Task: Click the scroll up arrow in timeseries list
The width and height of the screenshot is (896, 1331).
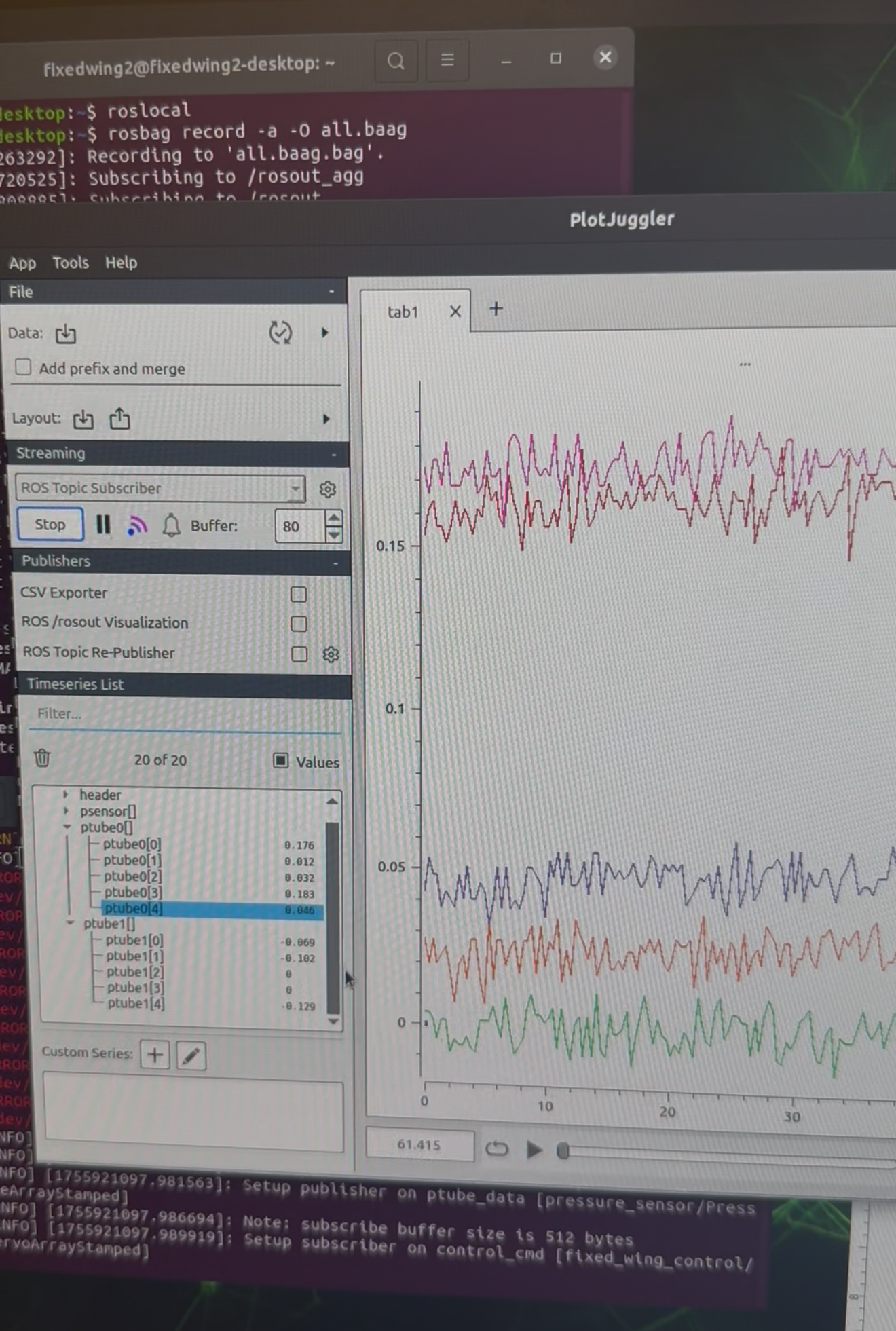Action: click(332, 801)
